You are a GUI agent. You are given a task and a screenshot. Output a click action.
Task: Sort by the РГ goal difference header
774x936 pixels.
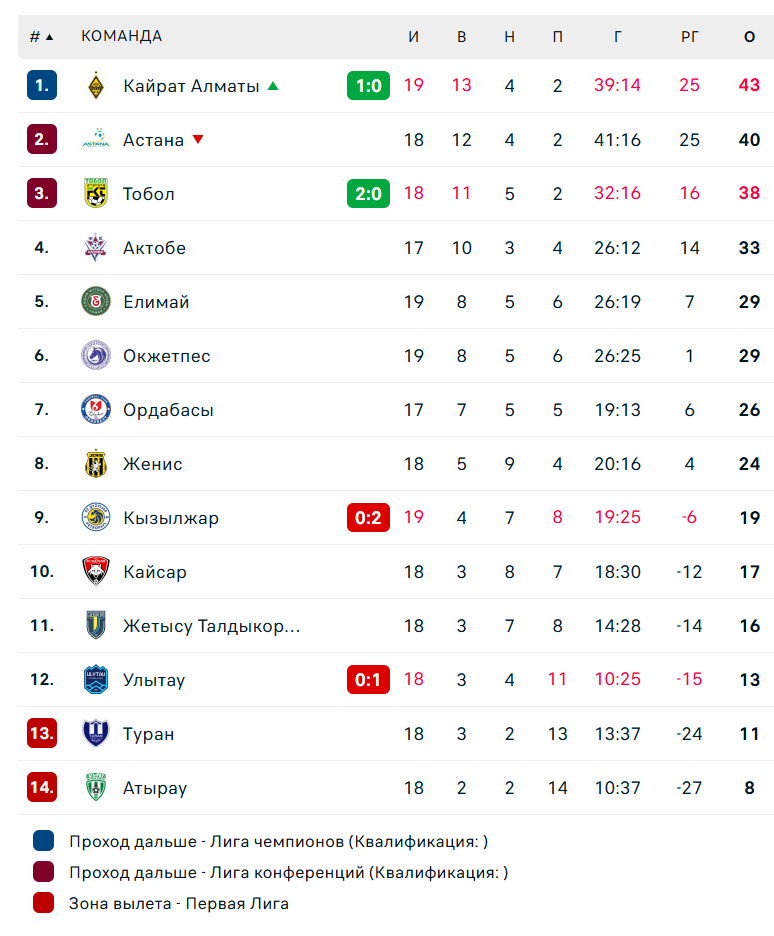689,36
